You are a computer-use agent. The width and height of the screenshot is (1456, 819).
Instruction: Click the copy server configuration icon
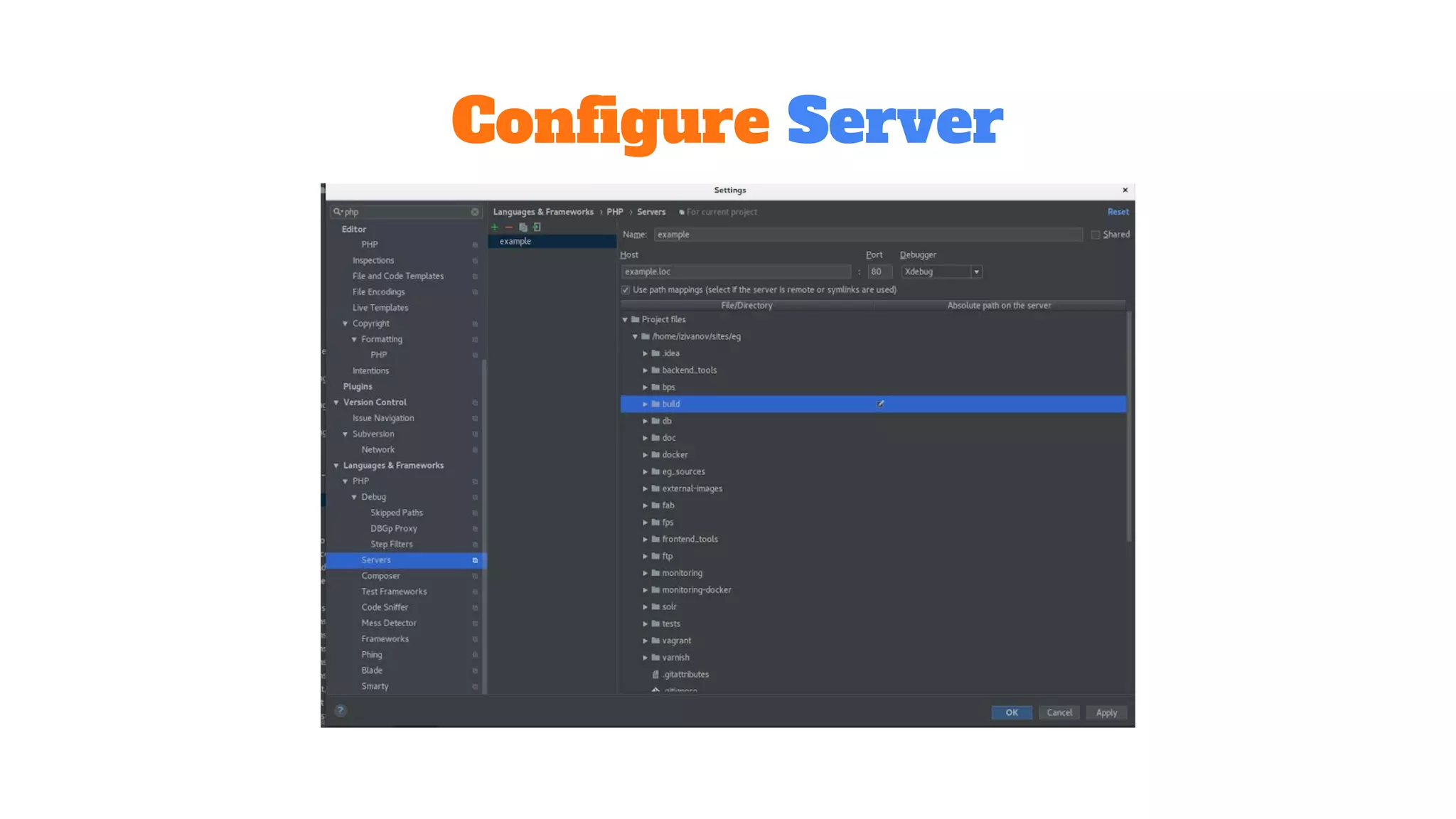tap(523, 227)
